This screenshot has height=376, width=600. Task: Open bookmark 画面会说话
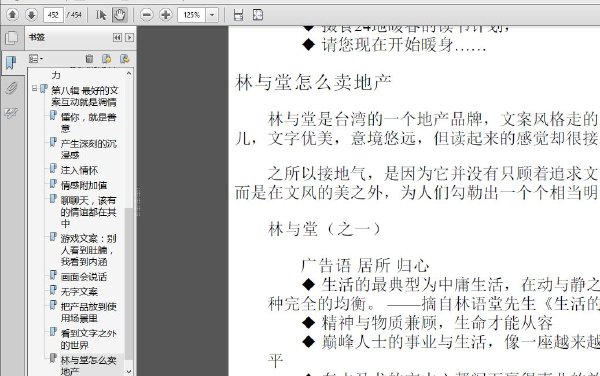[84, 277]
